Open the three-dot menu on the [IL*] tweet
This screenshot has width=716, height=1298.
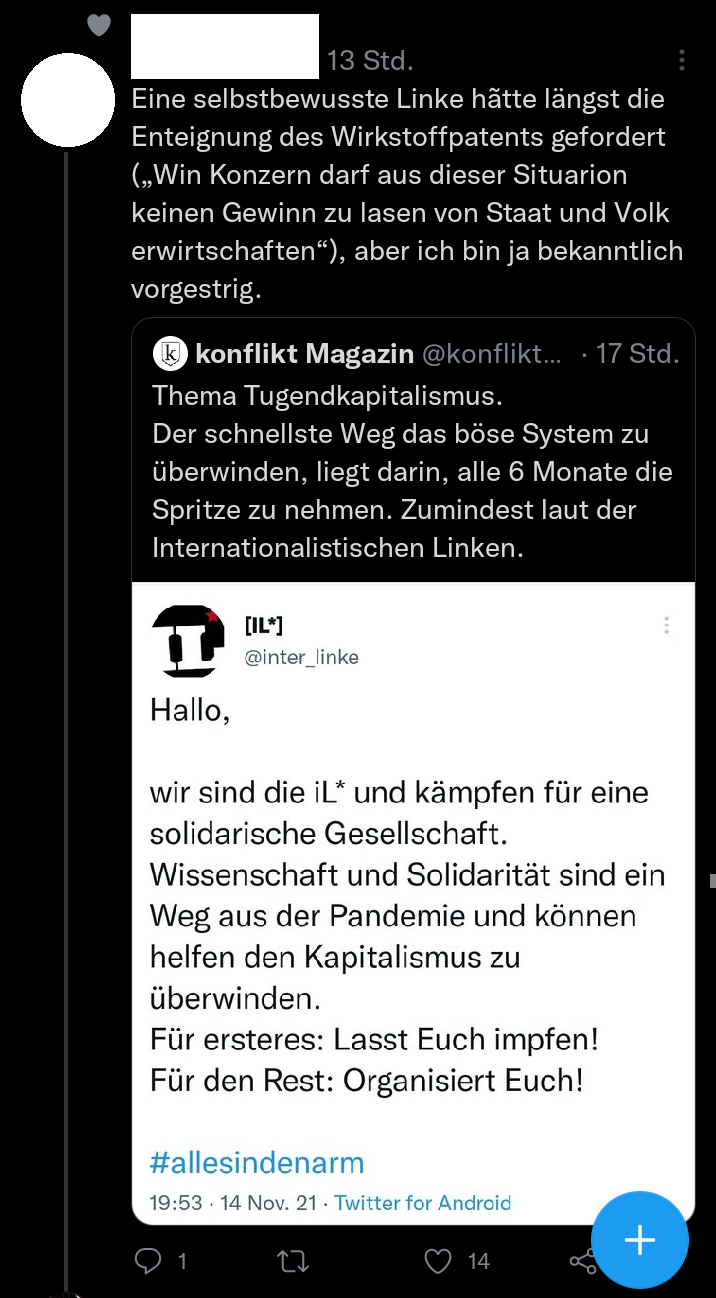click(667, 625)
